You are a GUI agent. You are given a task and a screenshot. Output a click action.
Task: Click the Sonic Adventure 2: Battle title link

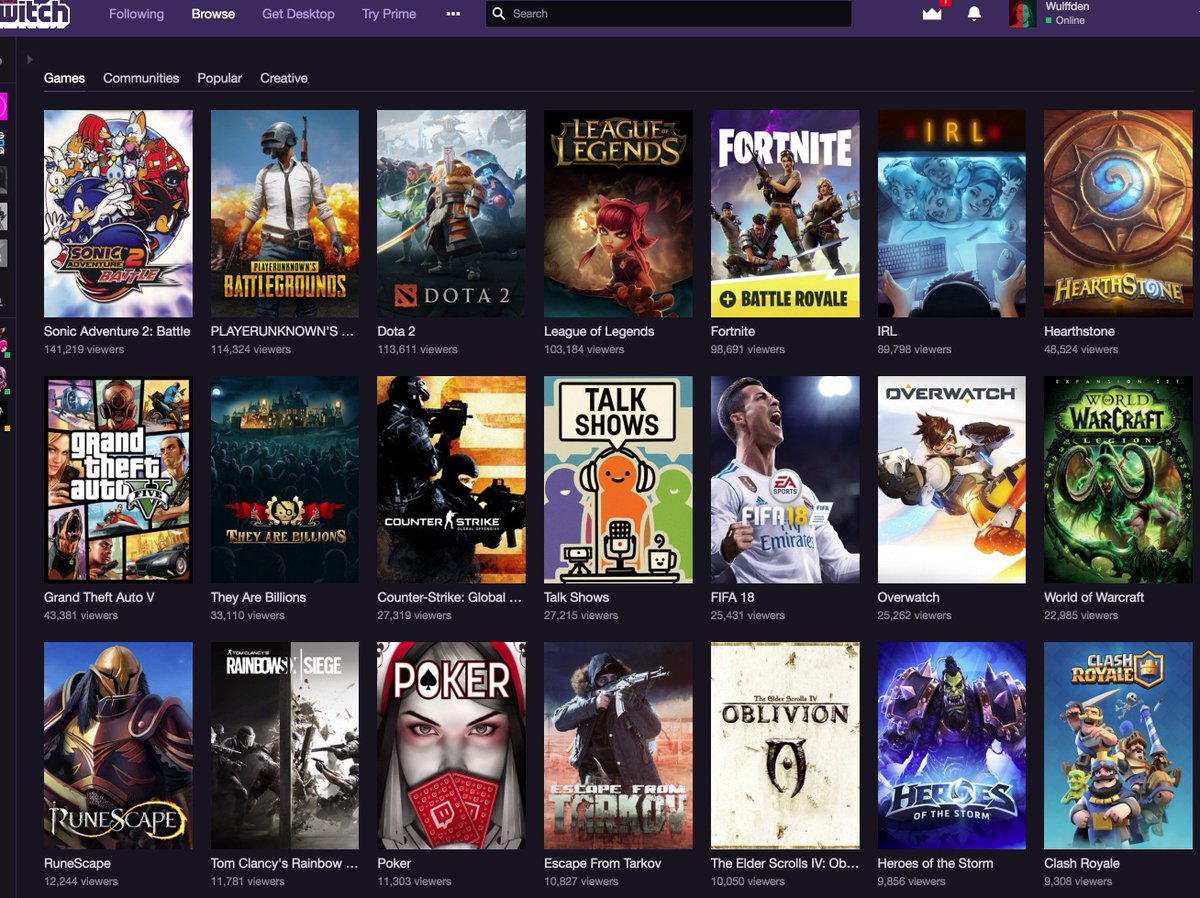117,331
